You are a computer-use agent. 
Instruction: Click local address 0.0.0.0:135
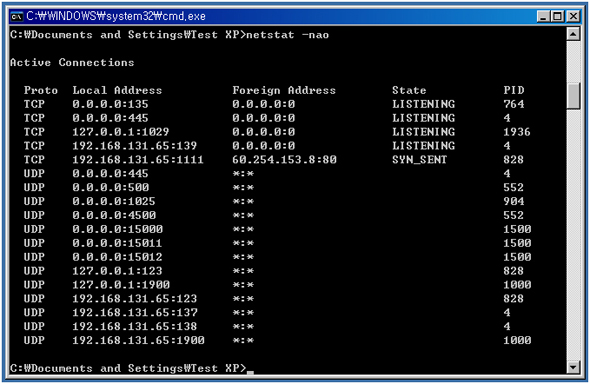110,104
